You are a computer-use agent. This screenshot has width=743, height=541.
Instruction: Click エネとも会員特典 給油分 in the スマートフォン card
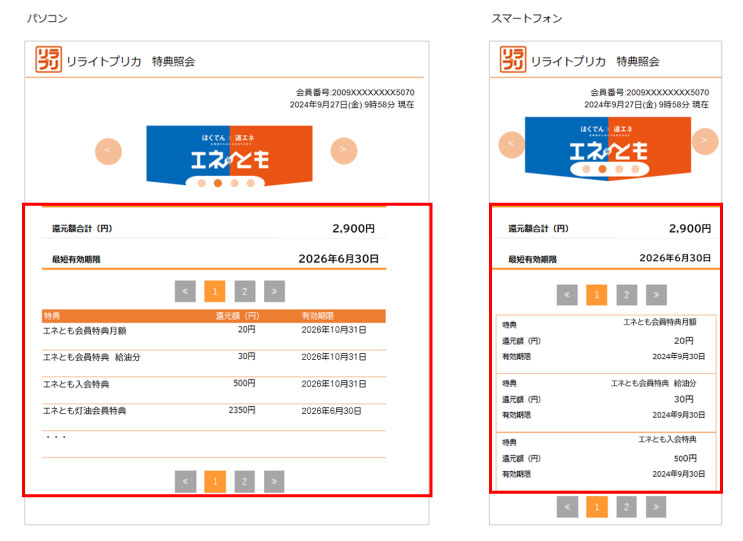point(653,383)
